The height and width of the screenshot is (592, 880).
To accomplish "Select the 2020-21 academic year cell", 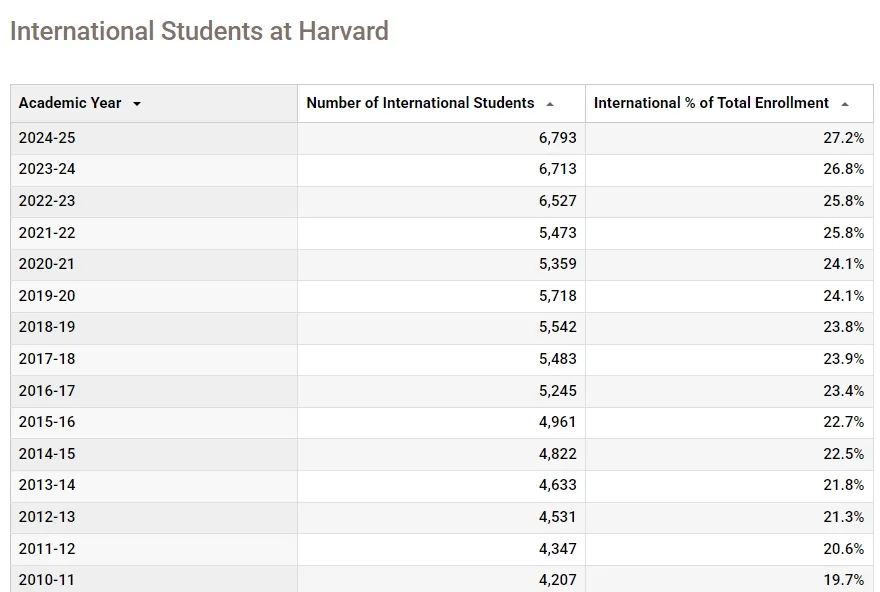I will coord(154,264).
